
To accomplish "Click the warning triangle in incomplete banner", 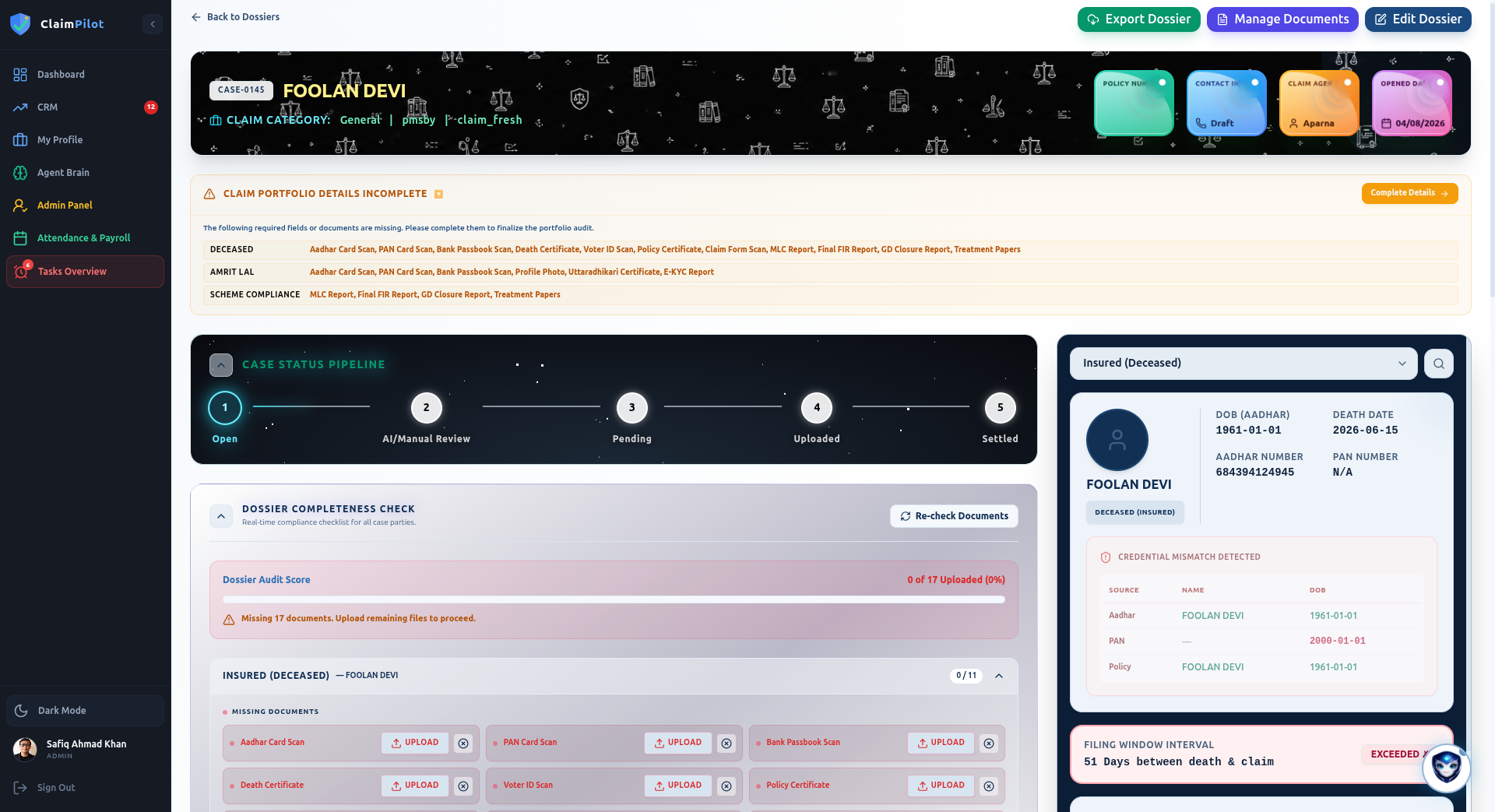I will click(209, 194).
